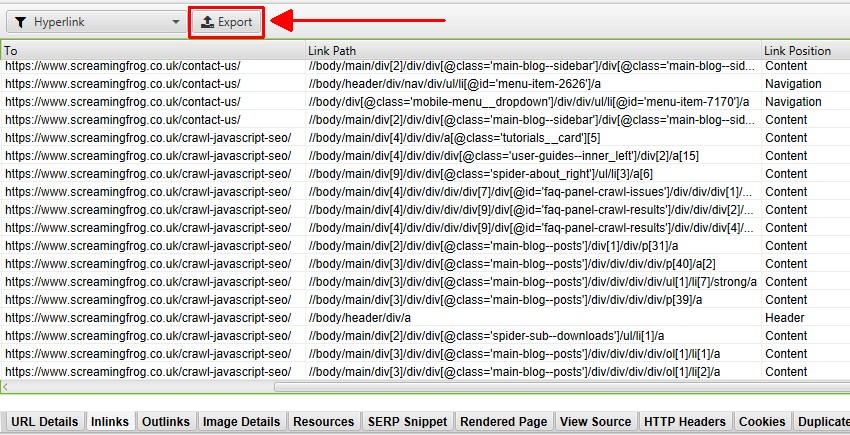Click the horizontal scrollbar thumb
The height and width of the screenshot is (435, 850).
tap(562, 387)
